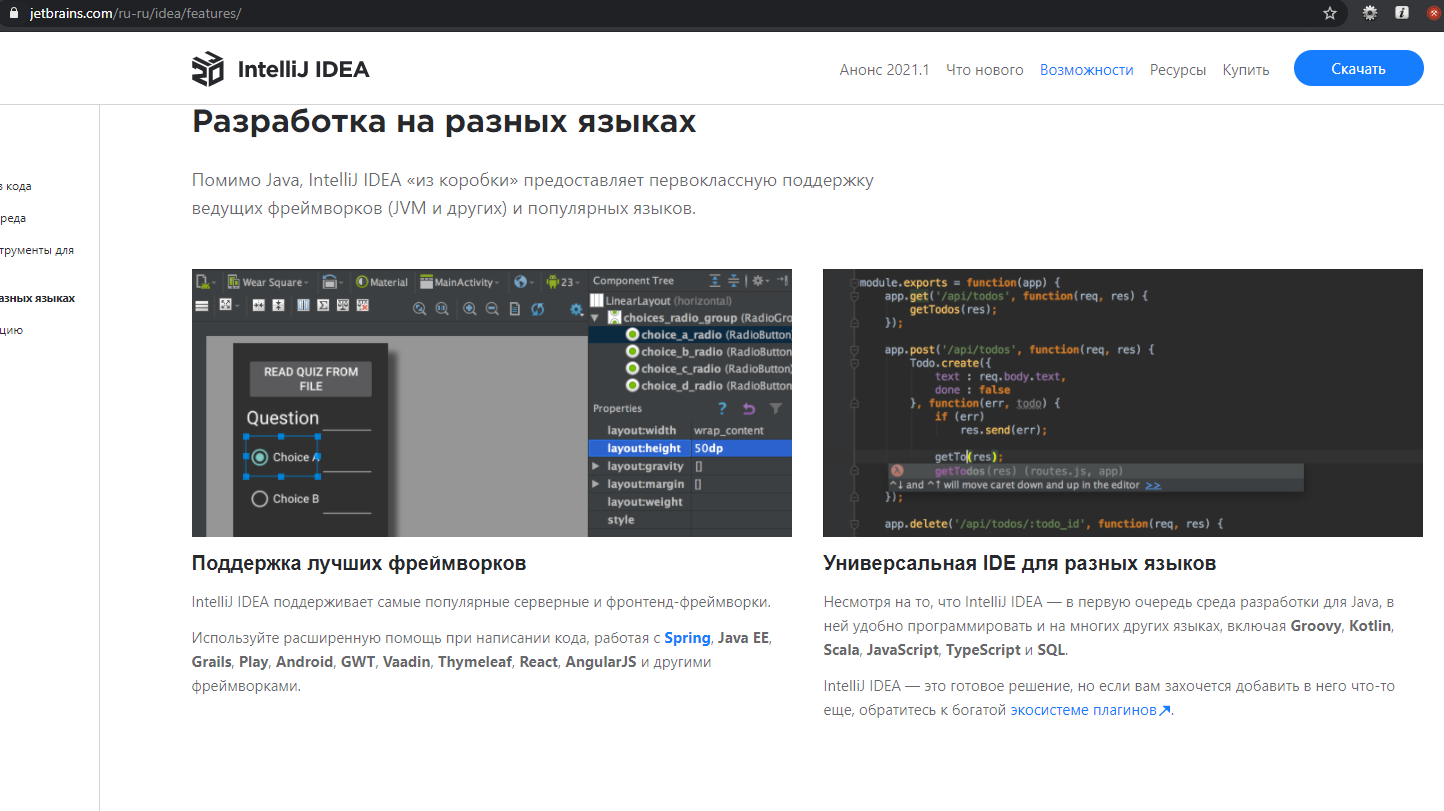Open the red extension icon in browser toolbar
The width and height of the screenshot is (1444, 811).
(x=1433, y=13)
